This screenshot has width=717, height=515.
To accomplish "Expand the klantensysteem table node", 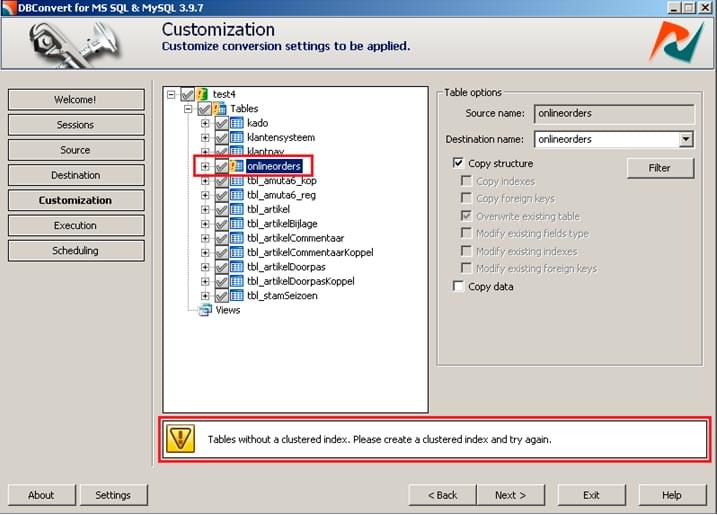I will click(205, 137).
